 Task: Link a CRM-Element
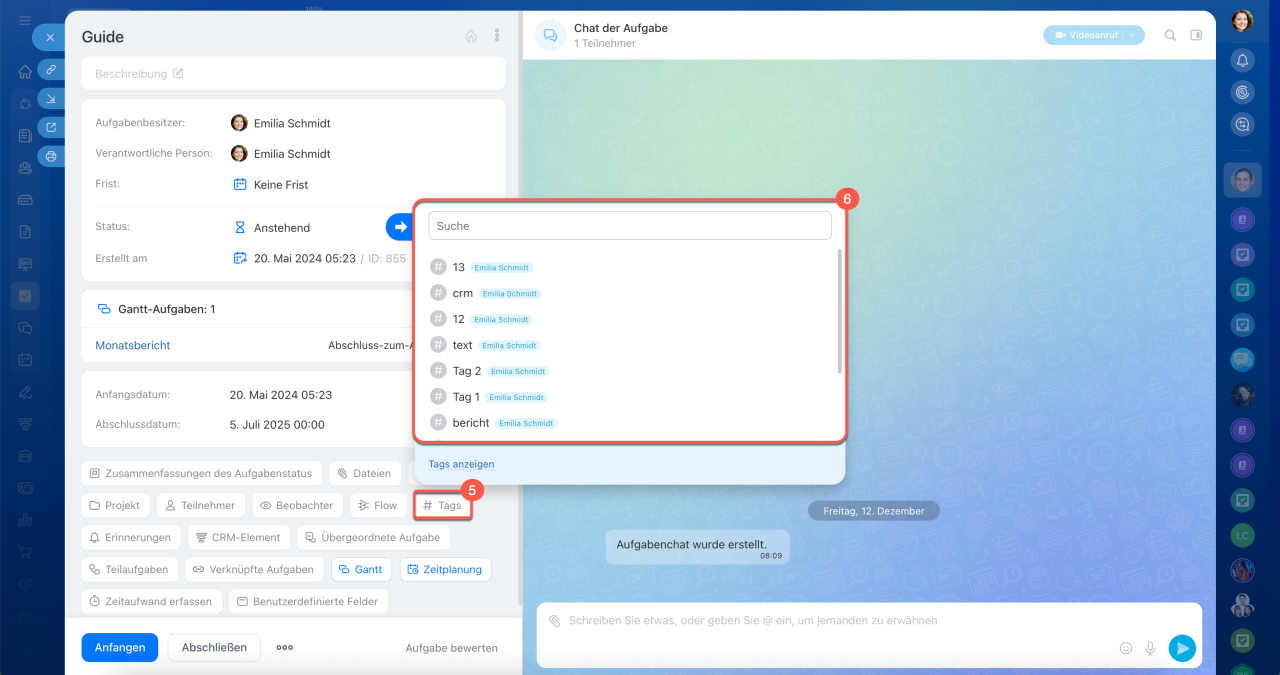(239, 537)
